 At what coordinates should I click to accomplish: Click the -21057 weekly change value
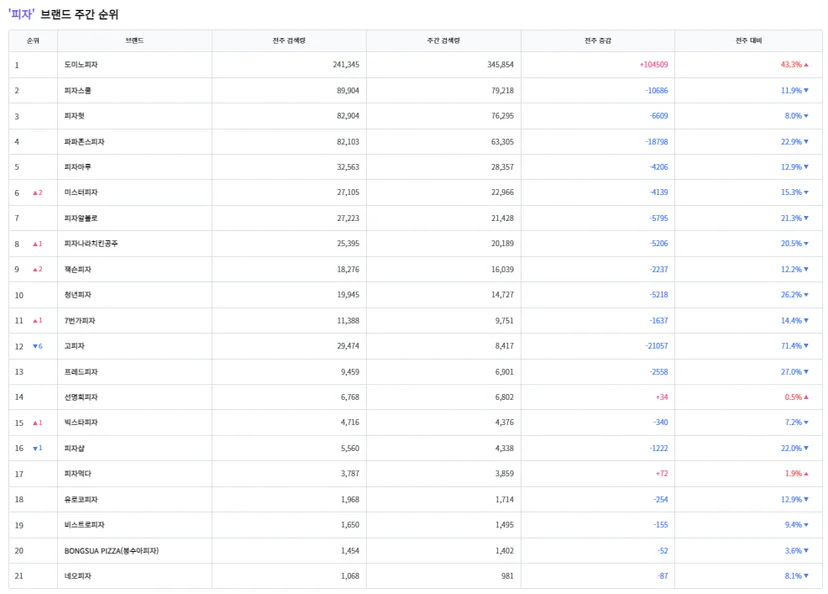coord(656,346)
